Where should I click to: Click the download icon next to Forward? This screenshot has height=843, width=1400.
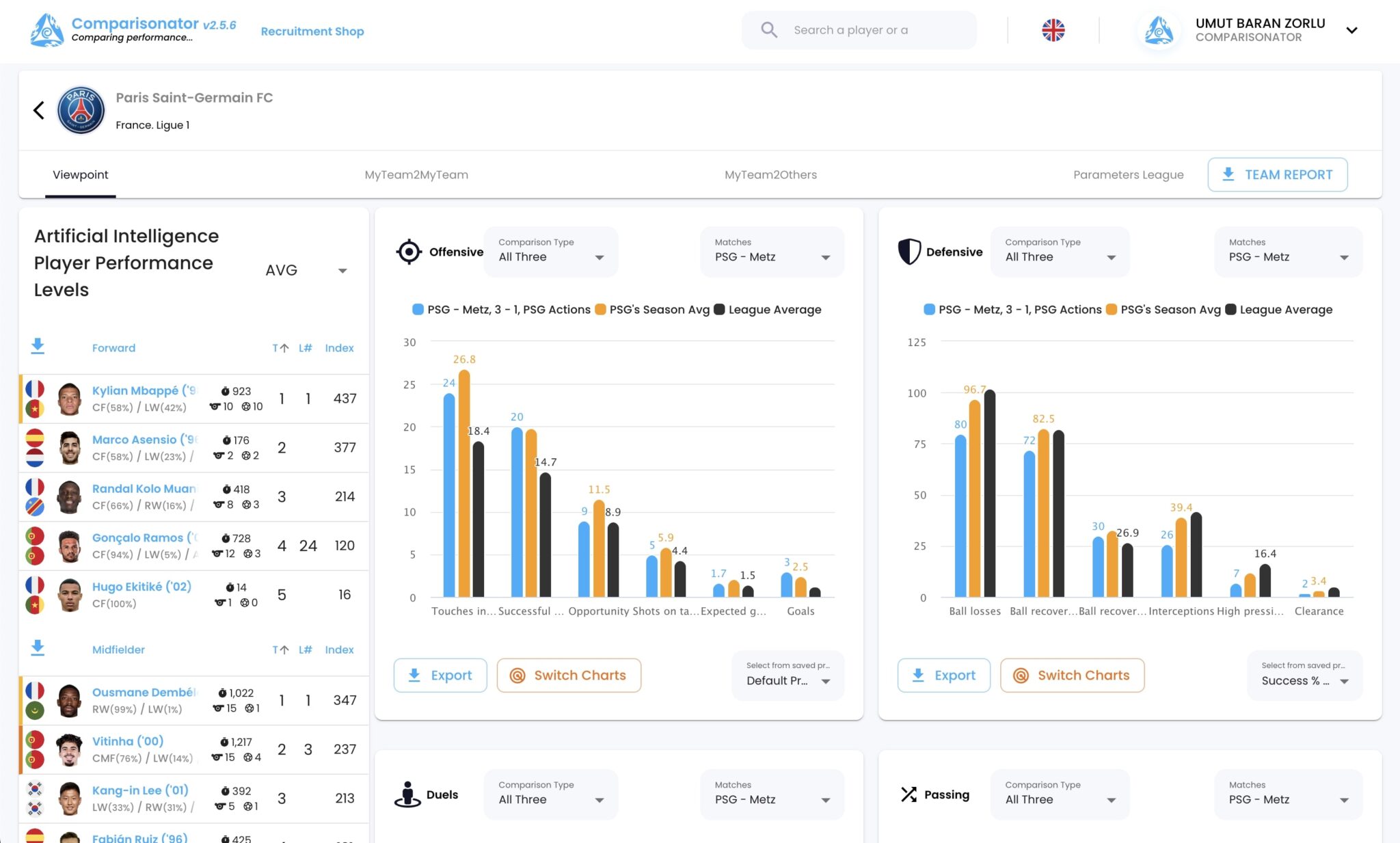(x=39, y=347)
